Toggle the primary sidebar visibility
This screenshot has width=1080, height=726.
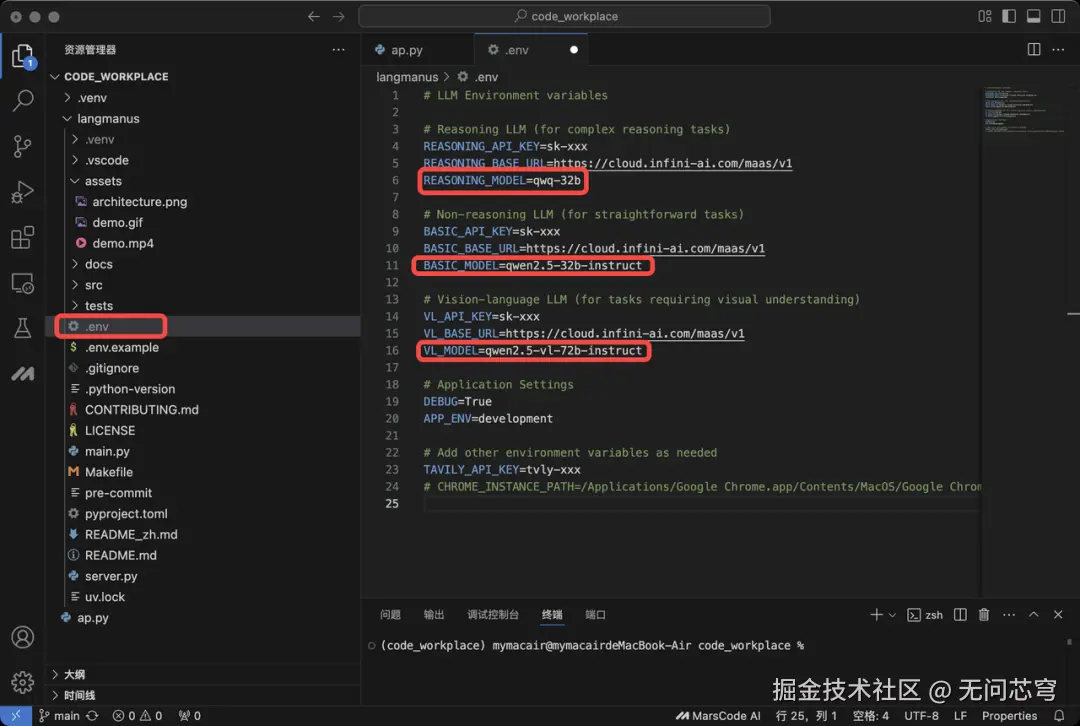[x=1009, y=16]
